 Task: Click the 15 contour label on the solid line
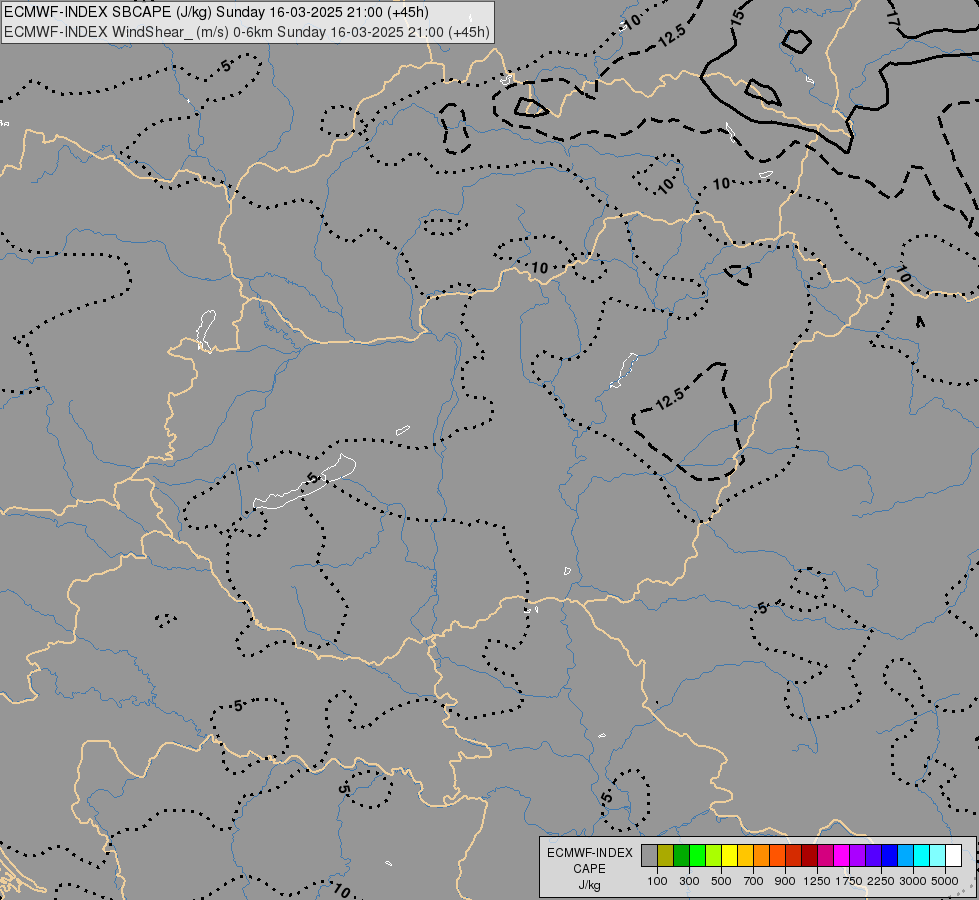coord(739,17)
